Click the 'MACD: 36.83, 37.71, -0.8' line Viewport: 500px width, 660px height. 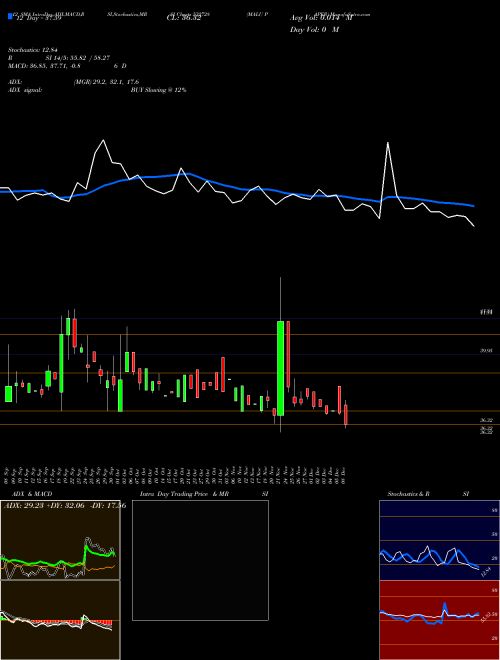click(x=44, y=66)
